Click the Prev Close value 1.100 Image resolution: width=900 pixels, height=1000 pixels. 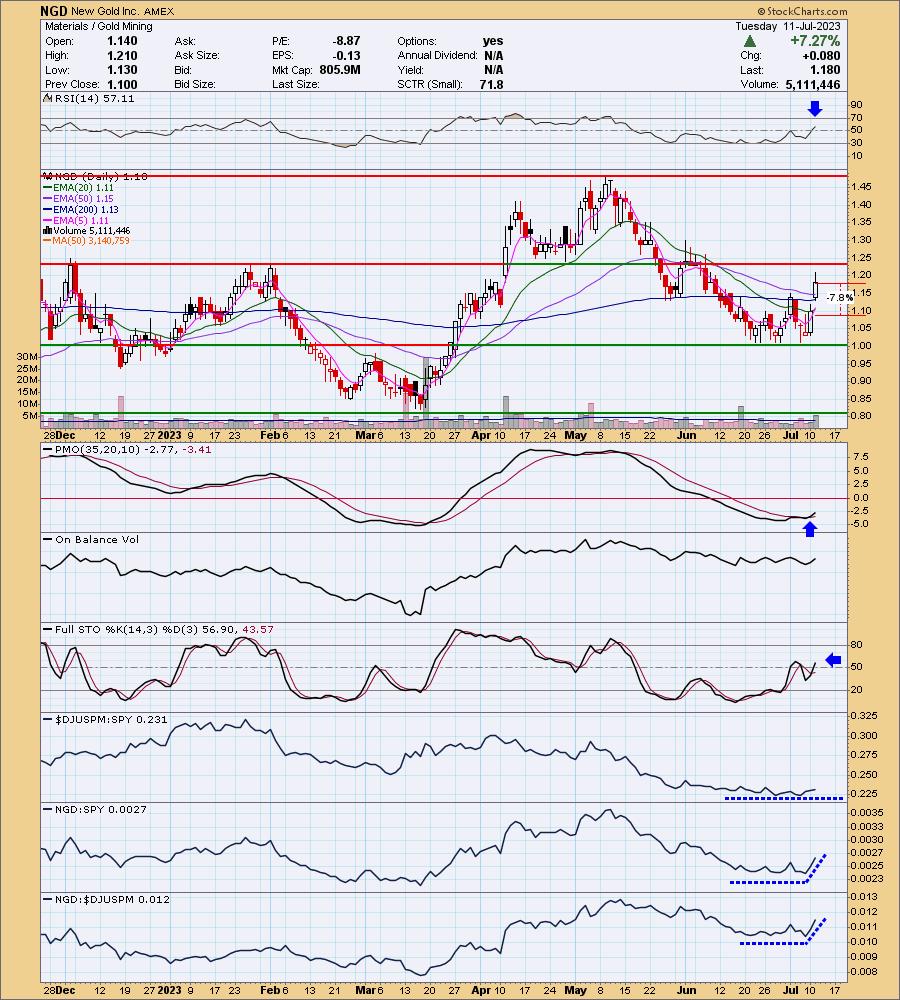coord(122,84)
